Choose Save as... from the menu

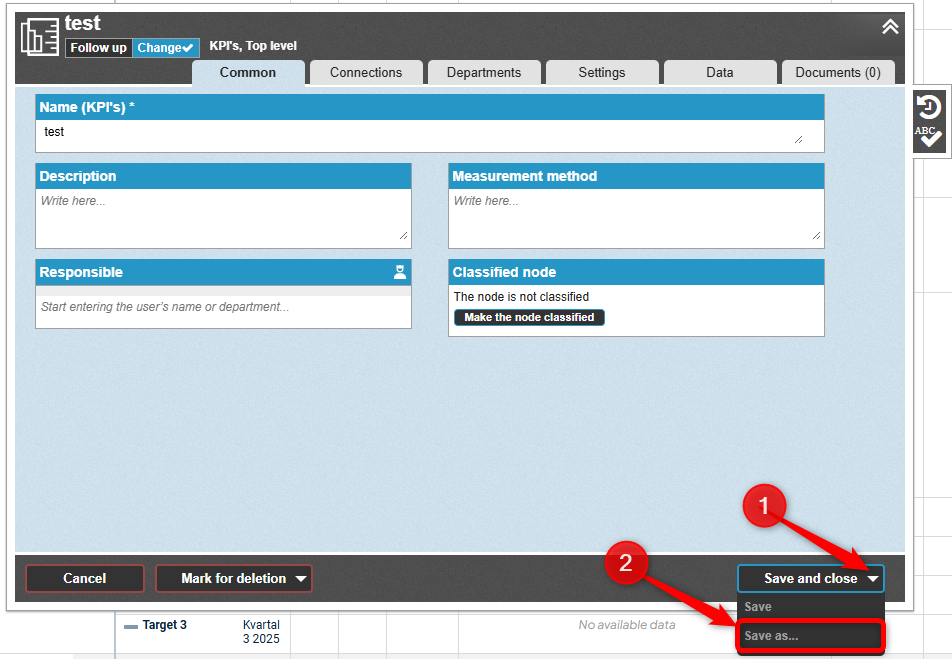coord(810,636)
